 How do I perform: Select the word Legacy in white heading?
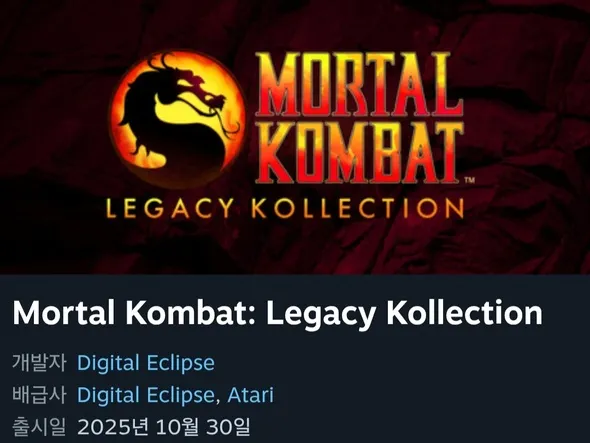point(321,315)
